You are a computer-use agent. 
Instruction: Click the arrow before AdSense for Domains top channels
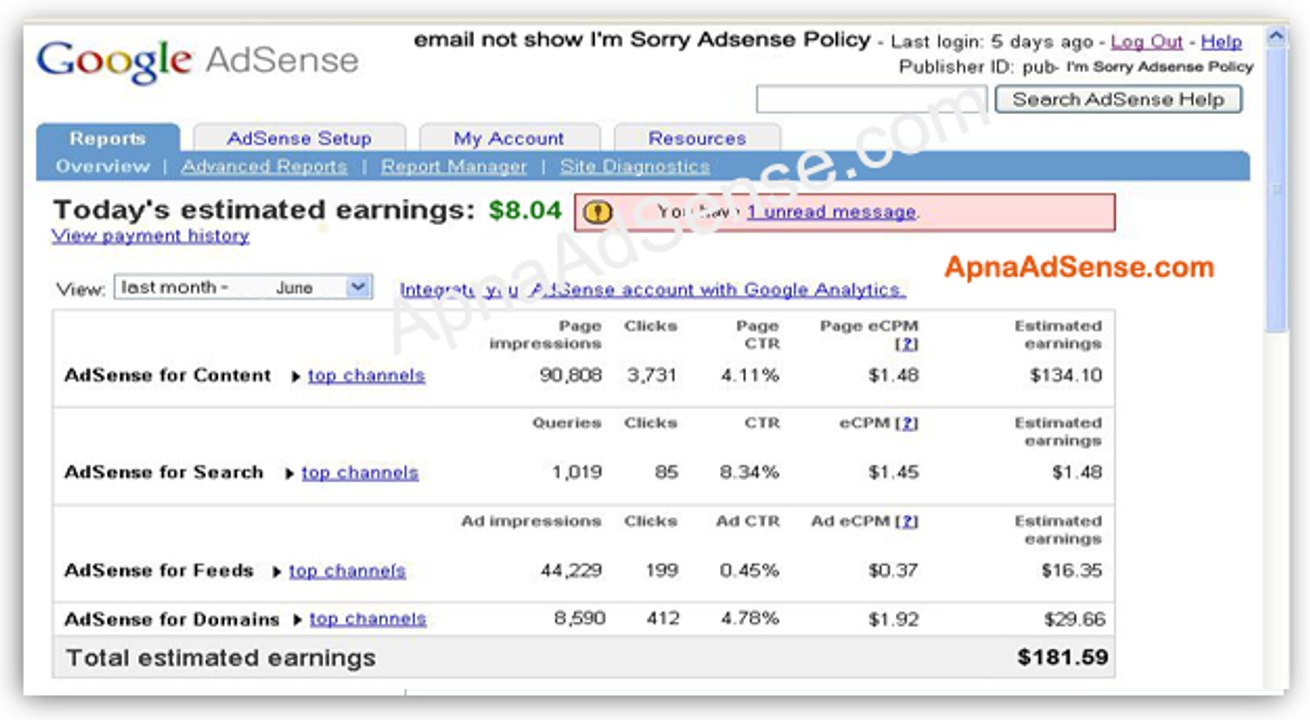click(x=297, y=620)
